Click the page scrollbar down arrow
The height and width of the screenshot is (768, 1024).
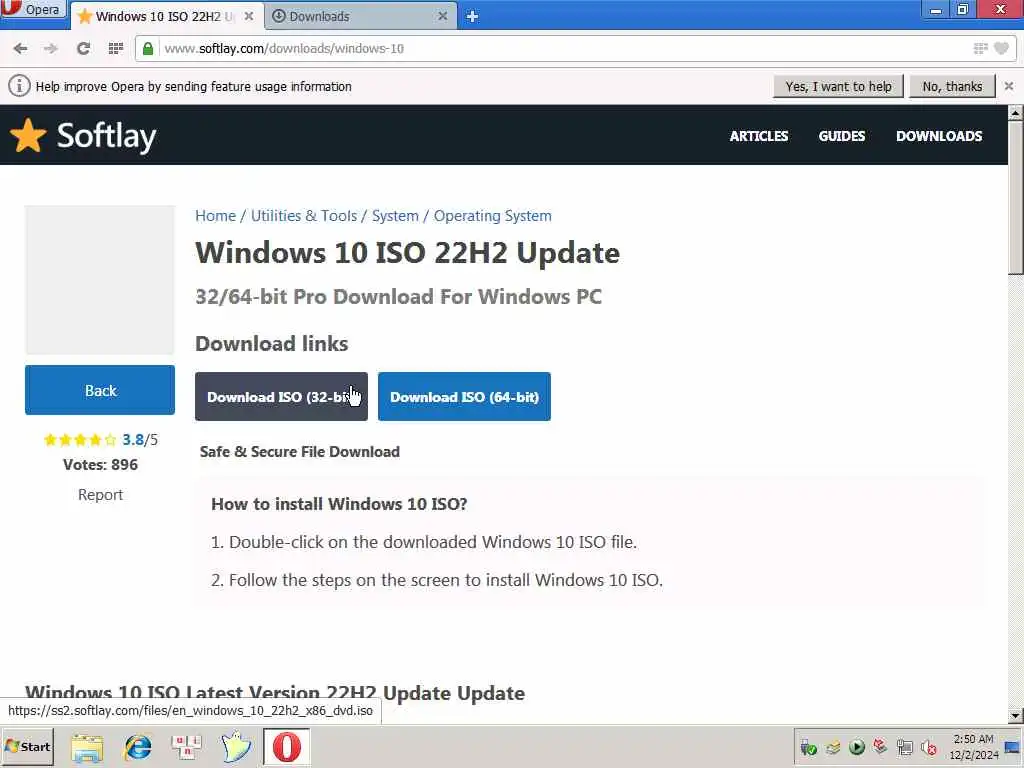pyautogui.click(x=1015, y=716)
